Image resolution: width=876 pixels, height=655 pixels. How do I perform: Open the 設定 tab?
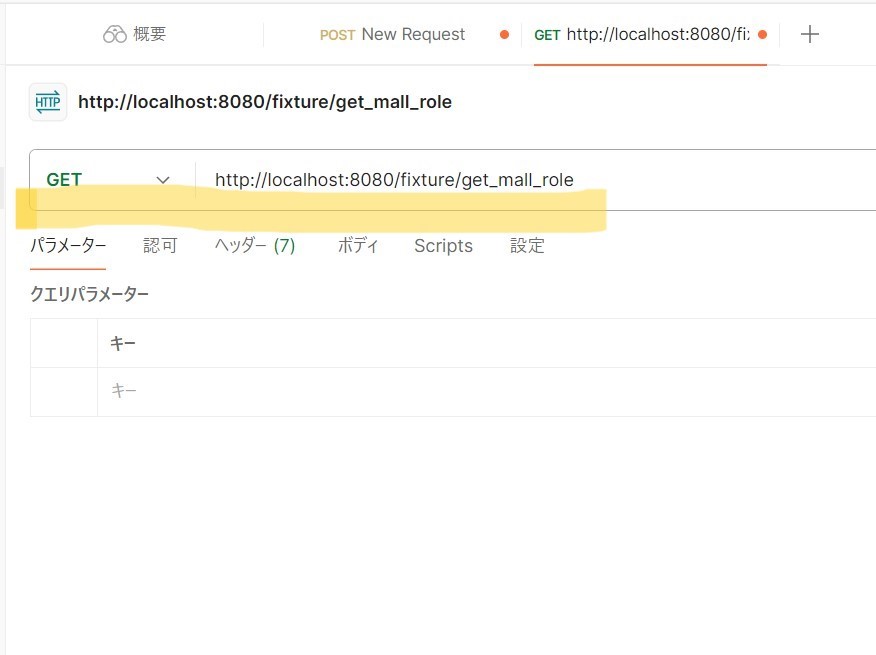pos(527,246)
